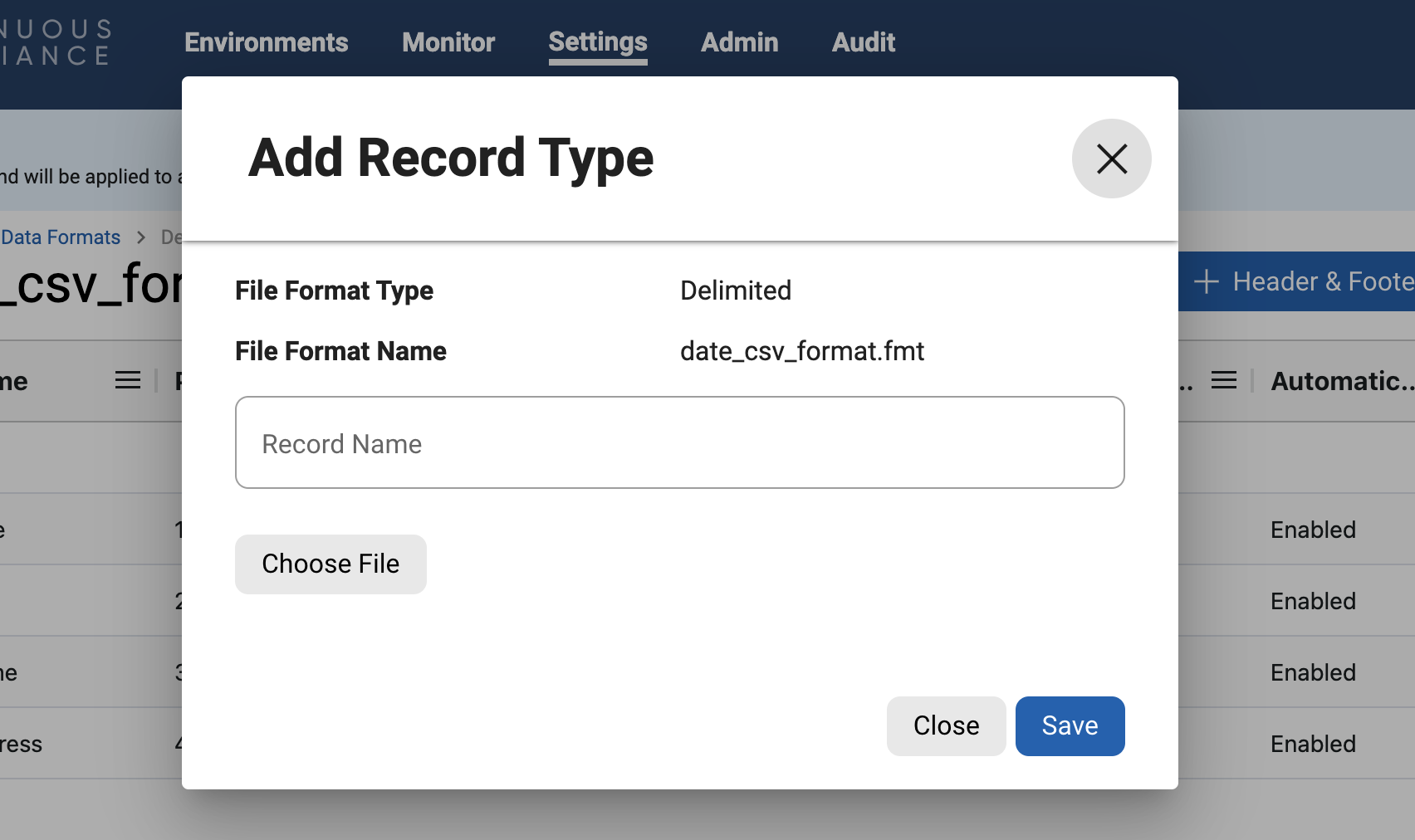This screenshot has width=1415, height=840.
Task: Click the company logo in the top left
Action: click(x=55, y=40)
